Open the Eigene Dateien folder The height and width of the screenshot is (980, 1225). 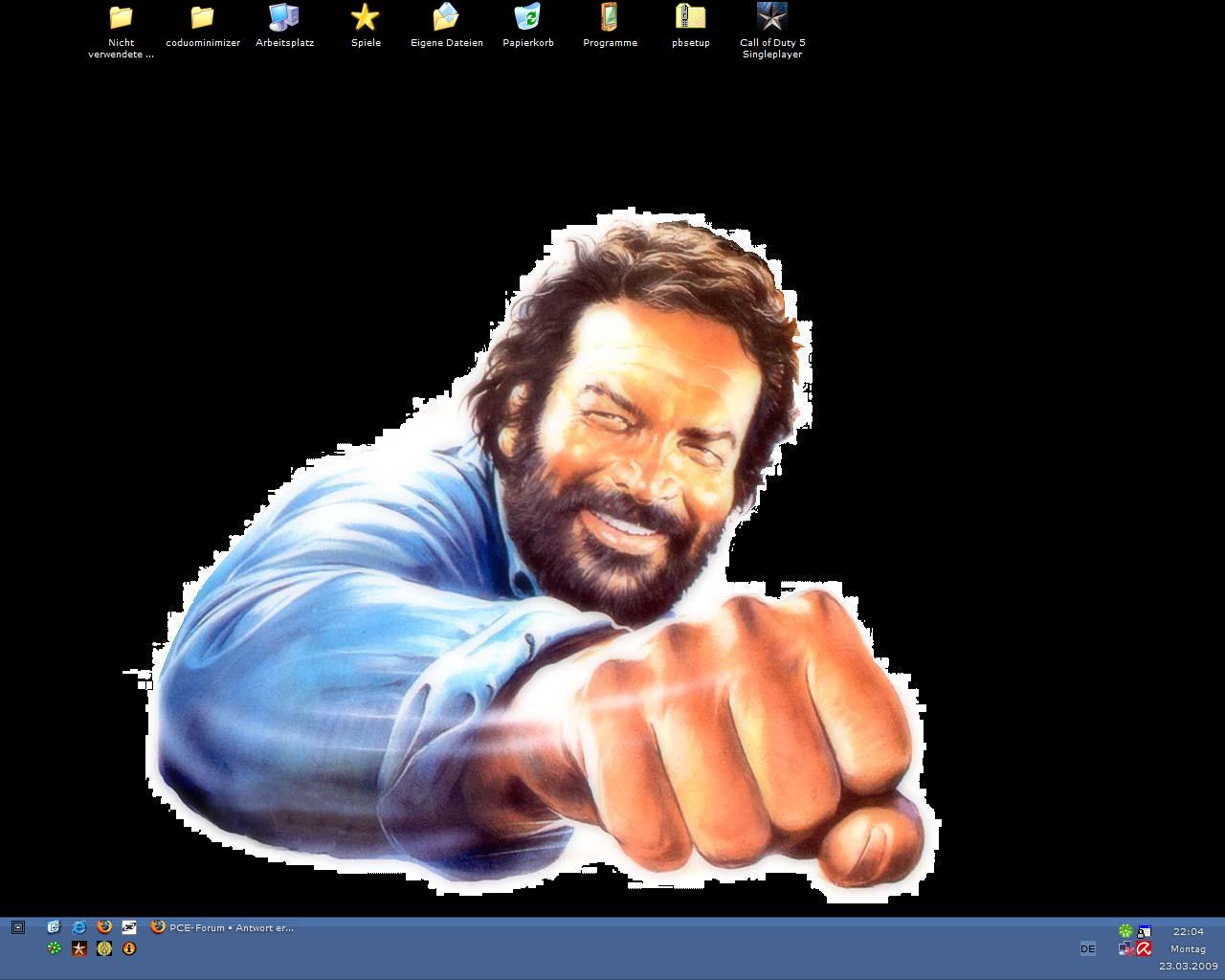point(446,18)
